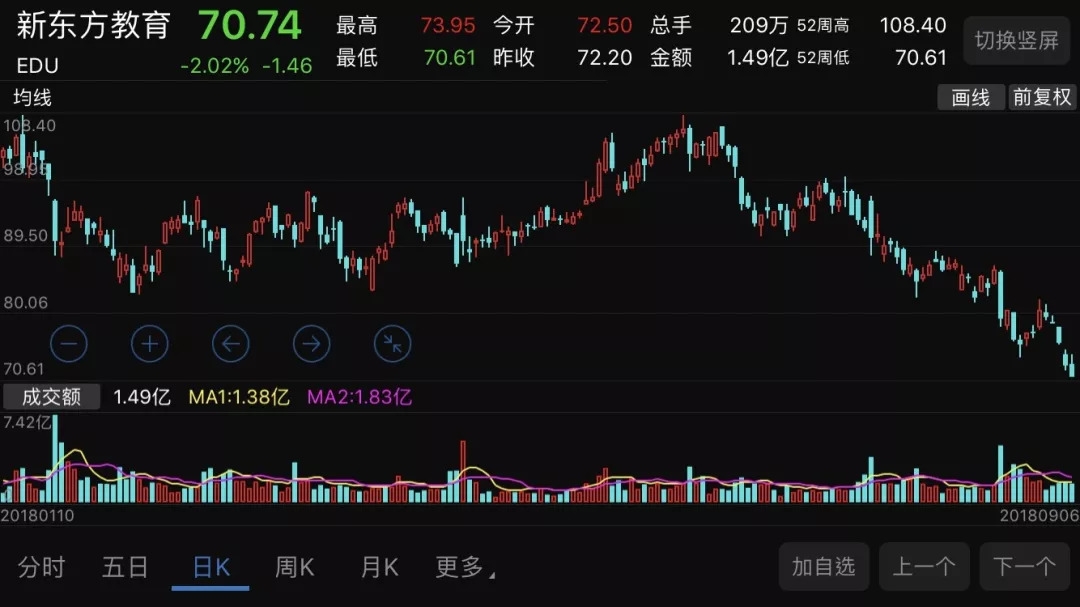The width and height of the screenshot is (1080, 607).
Task: Select the 周K tab
Action: (295, 567)
